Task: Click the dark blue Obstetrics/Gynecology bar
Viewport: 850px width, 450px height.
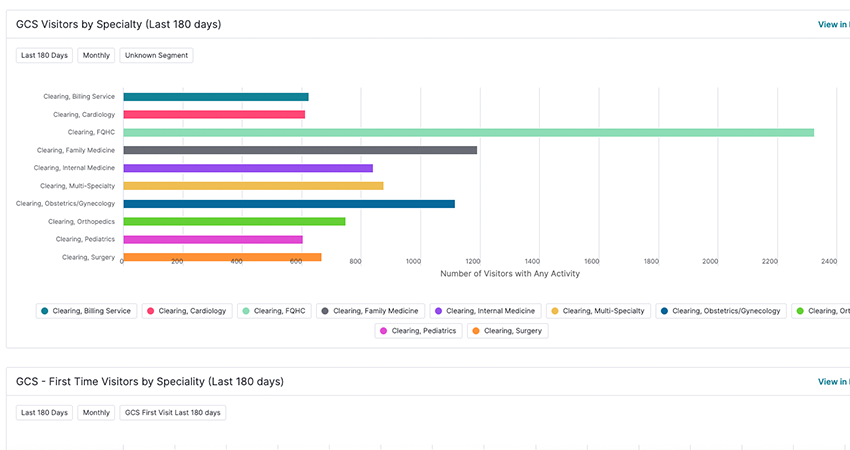Action: click(x=288, y=204)
